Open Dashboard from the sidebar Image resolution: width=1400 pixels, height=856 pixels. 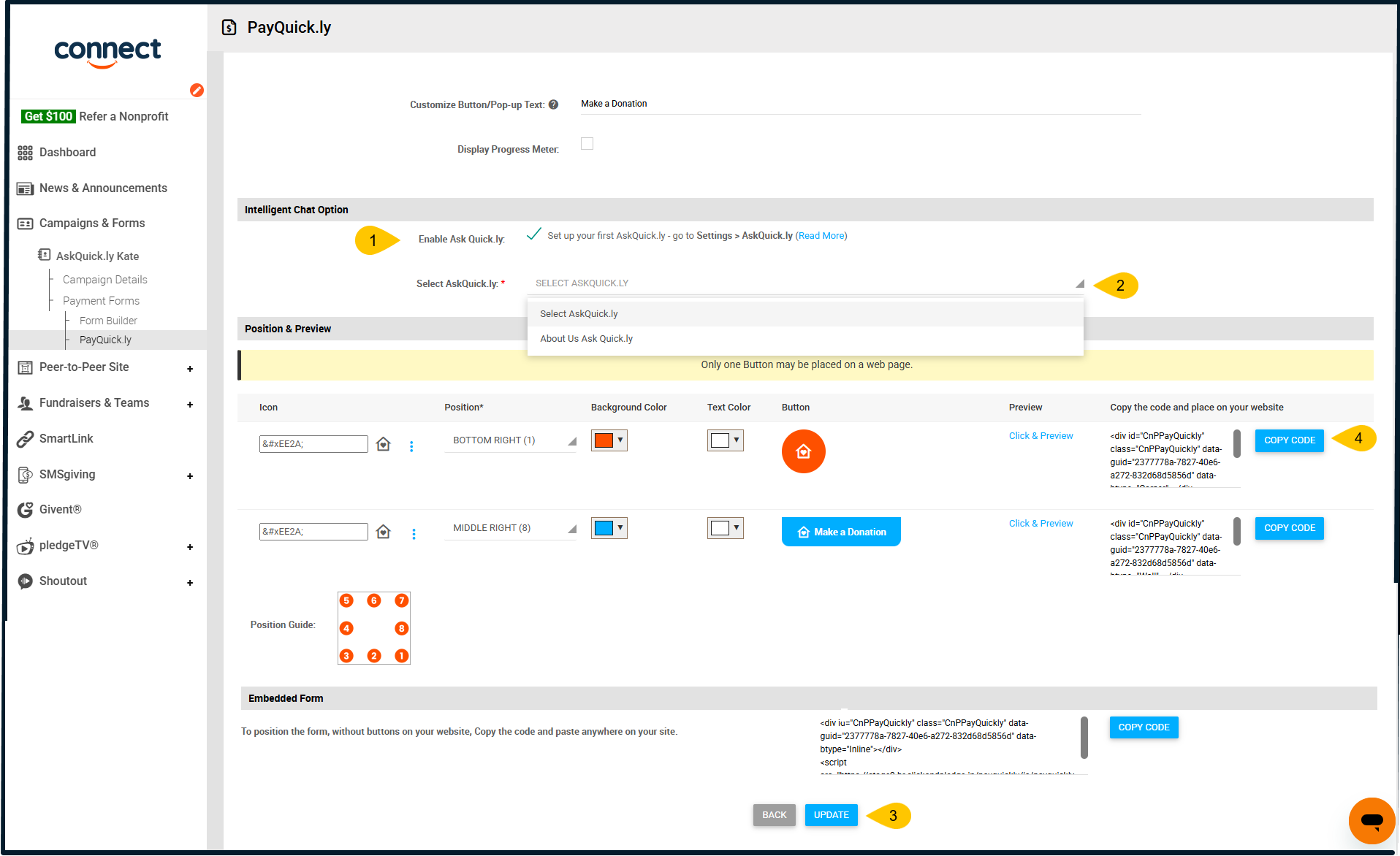[67, 152]
